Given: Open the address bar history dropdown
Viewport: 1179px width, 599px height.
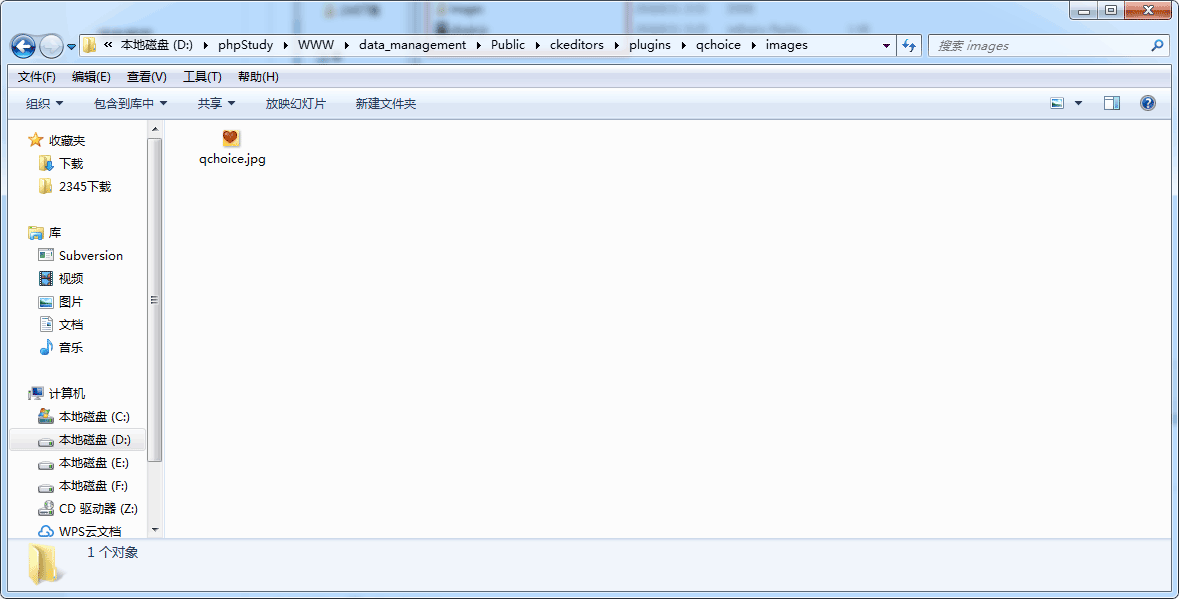Looking at the screenshot, I should coord(886,45).
